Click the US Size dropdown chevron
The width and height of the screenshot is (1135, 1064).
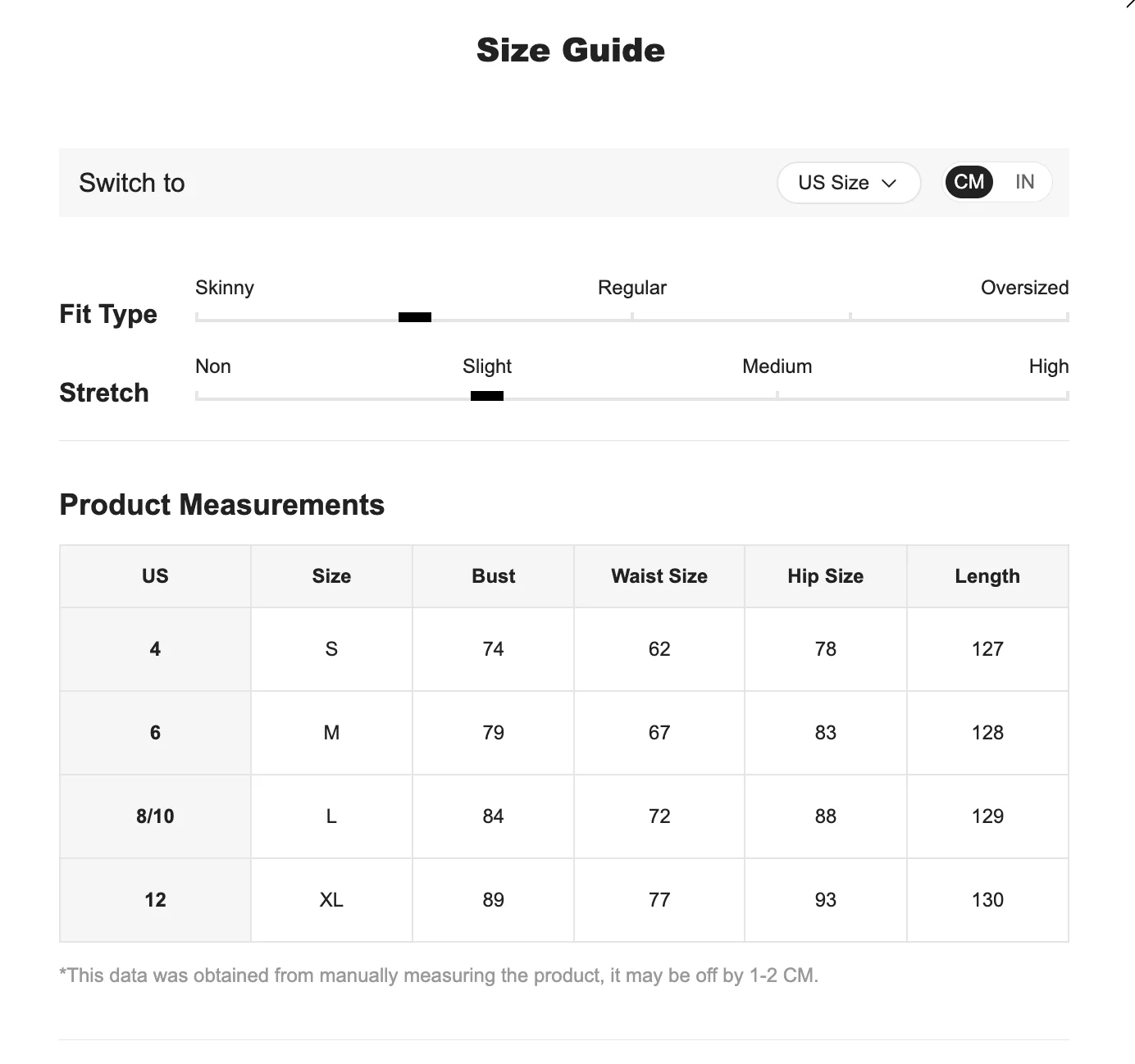[889, 184]
